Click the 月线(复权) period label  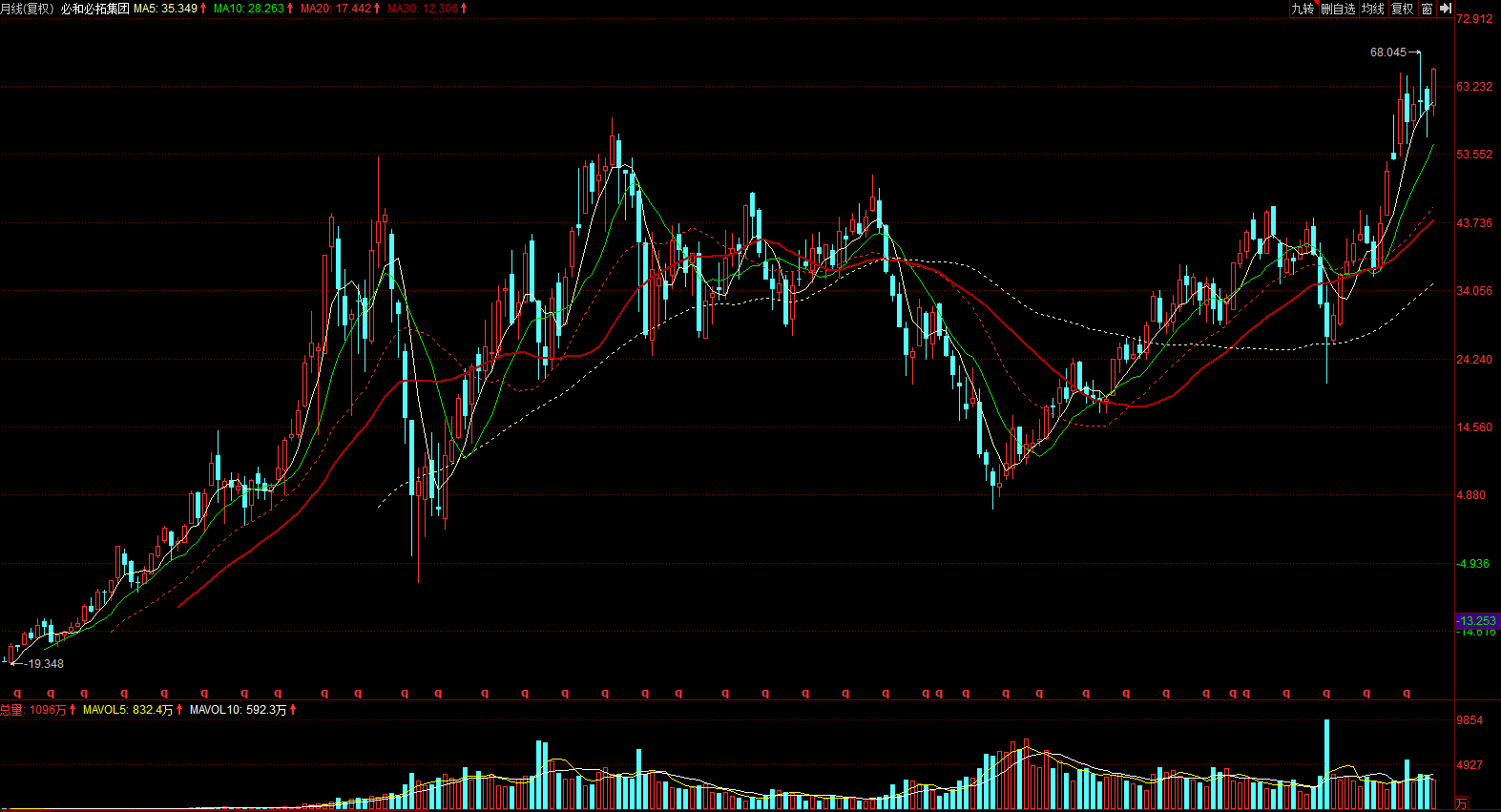coord(27,9)
